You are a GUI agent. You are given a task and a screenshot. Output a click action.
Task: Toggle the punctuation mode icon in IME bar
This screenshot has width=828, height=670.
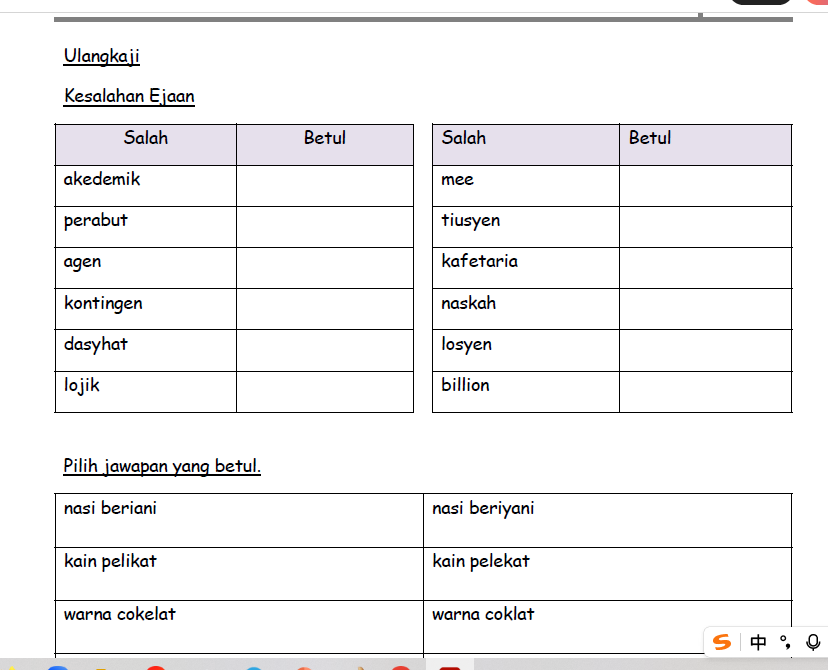(786, 642)
